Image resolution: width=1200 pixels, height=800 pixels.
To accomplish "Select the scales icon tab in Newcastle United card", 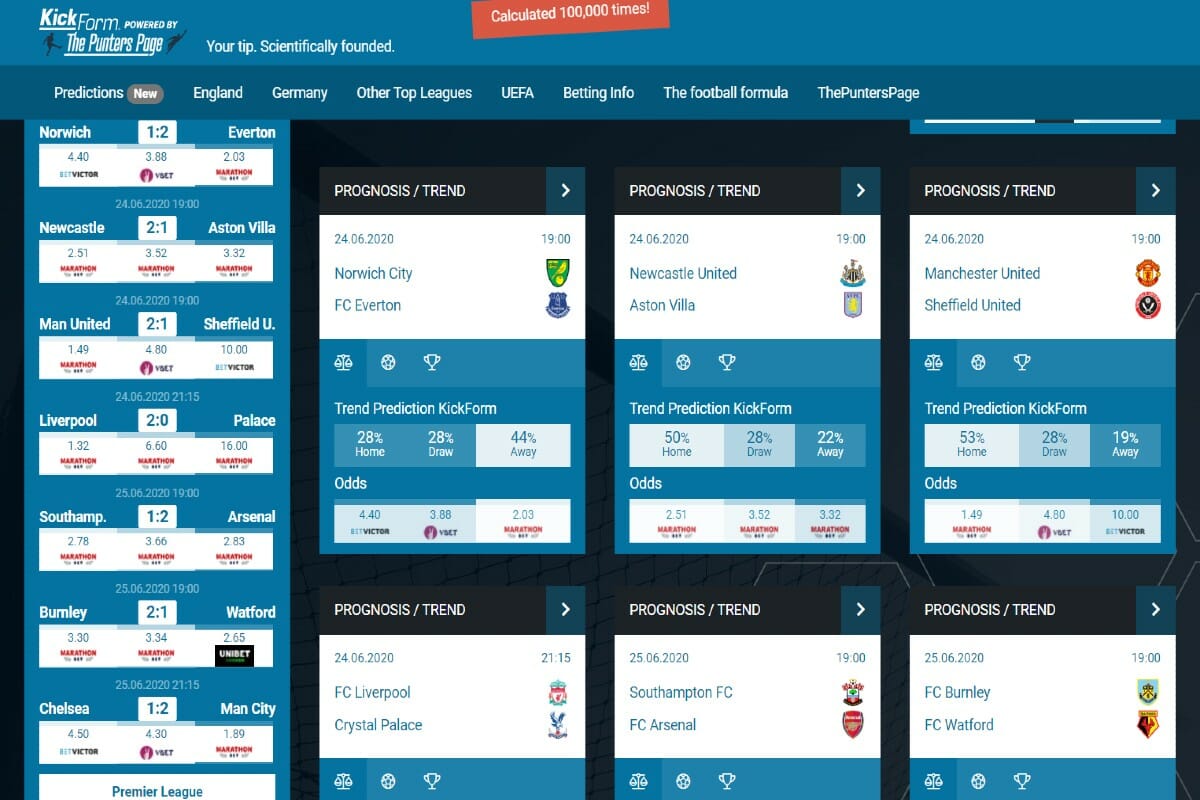I will [x=638, y=363].
